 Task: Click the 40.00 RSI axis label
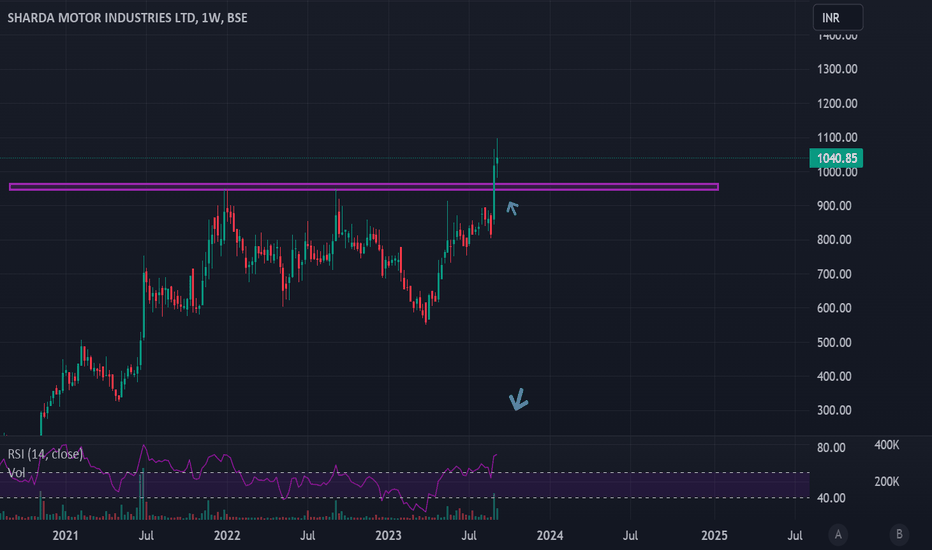(831, 498)
